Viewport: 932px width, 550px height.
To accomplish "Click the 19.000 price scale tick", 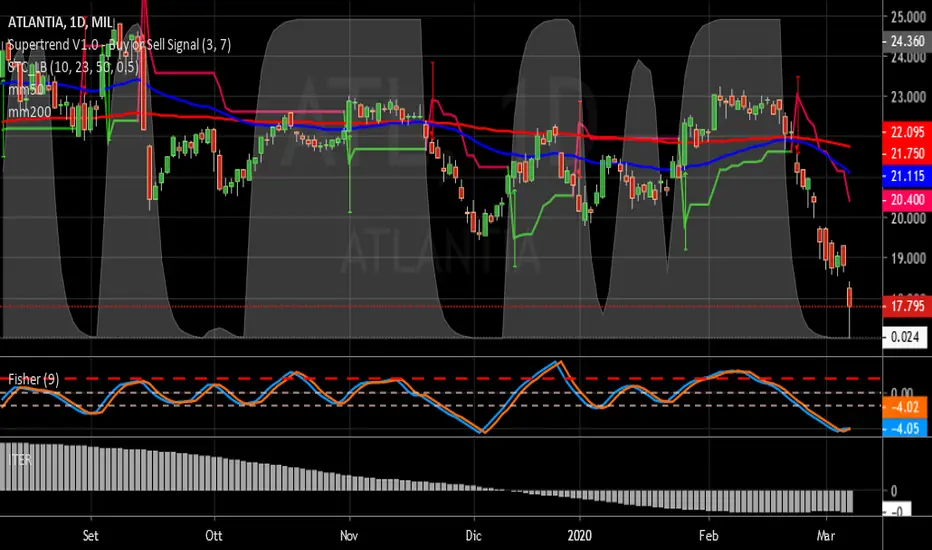I will click(x=908, y=258).
